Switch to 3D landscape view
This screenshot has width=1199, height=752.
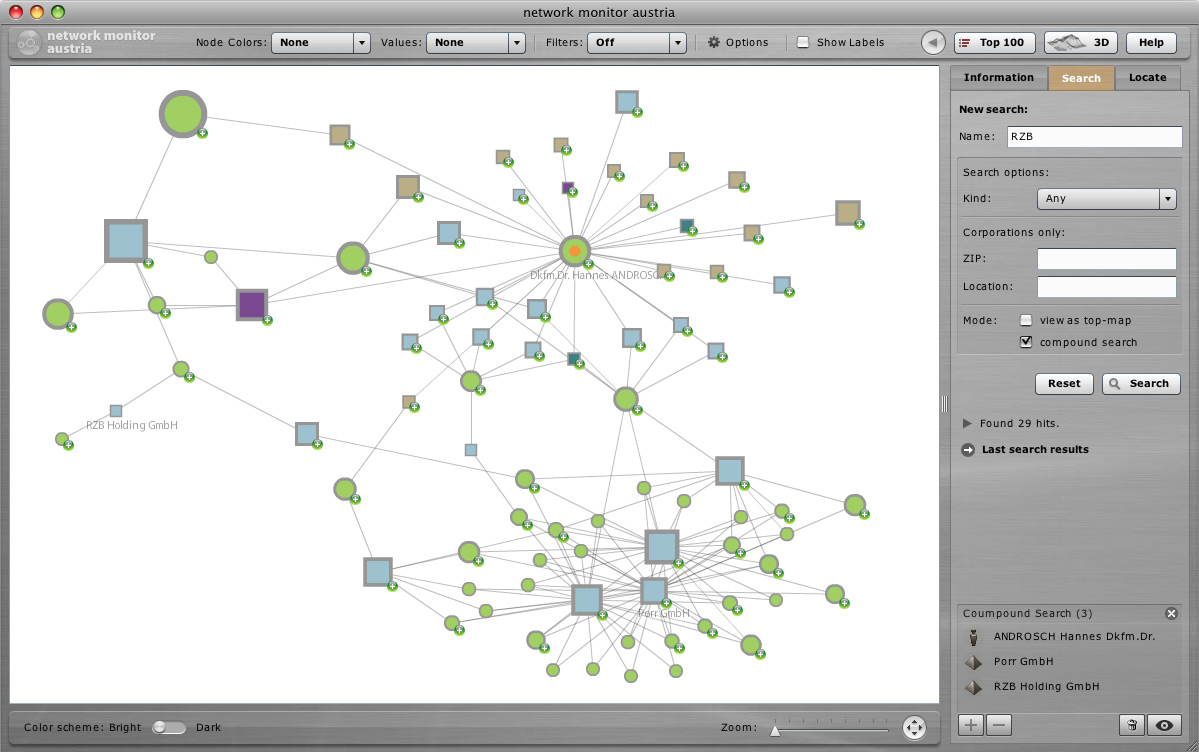[1080, 43]
